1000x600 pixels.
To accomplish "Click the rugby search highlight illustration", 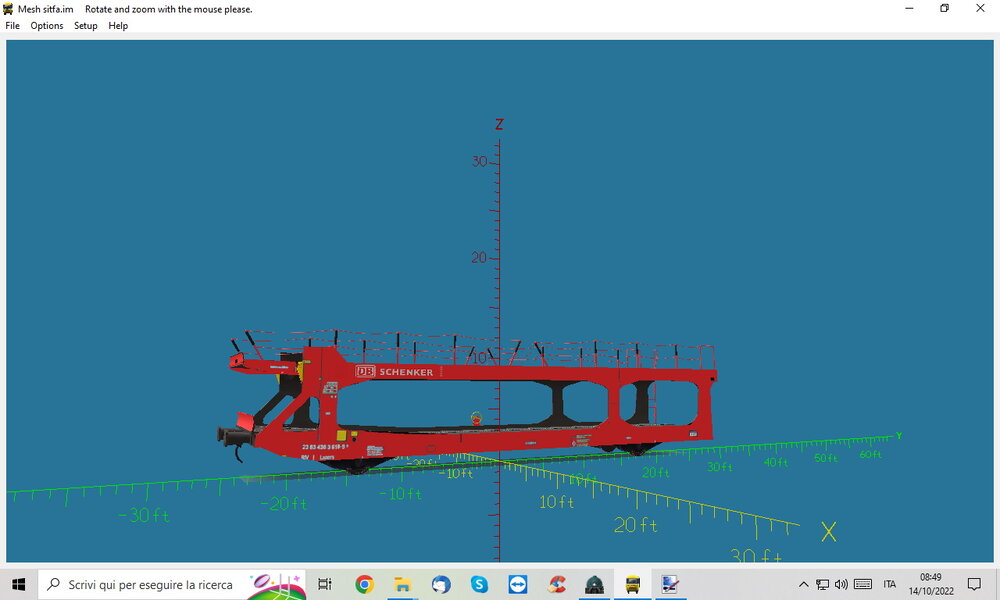I will (276, 585).
